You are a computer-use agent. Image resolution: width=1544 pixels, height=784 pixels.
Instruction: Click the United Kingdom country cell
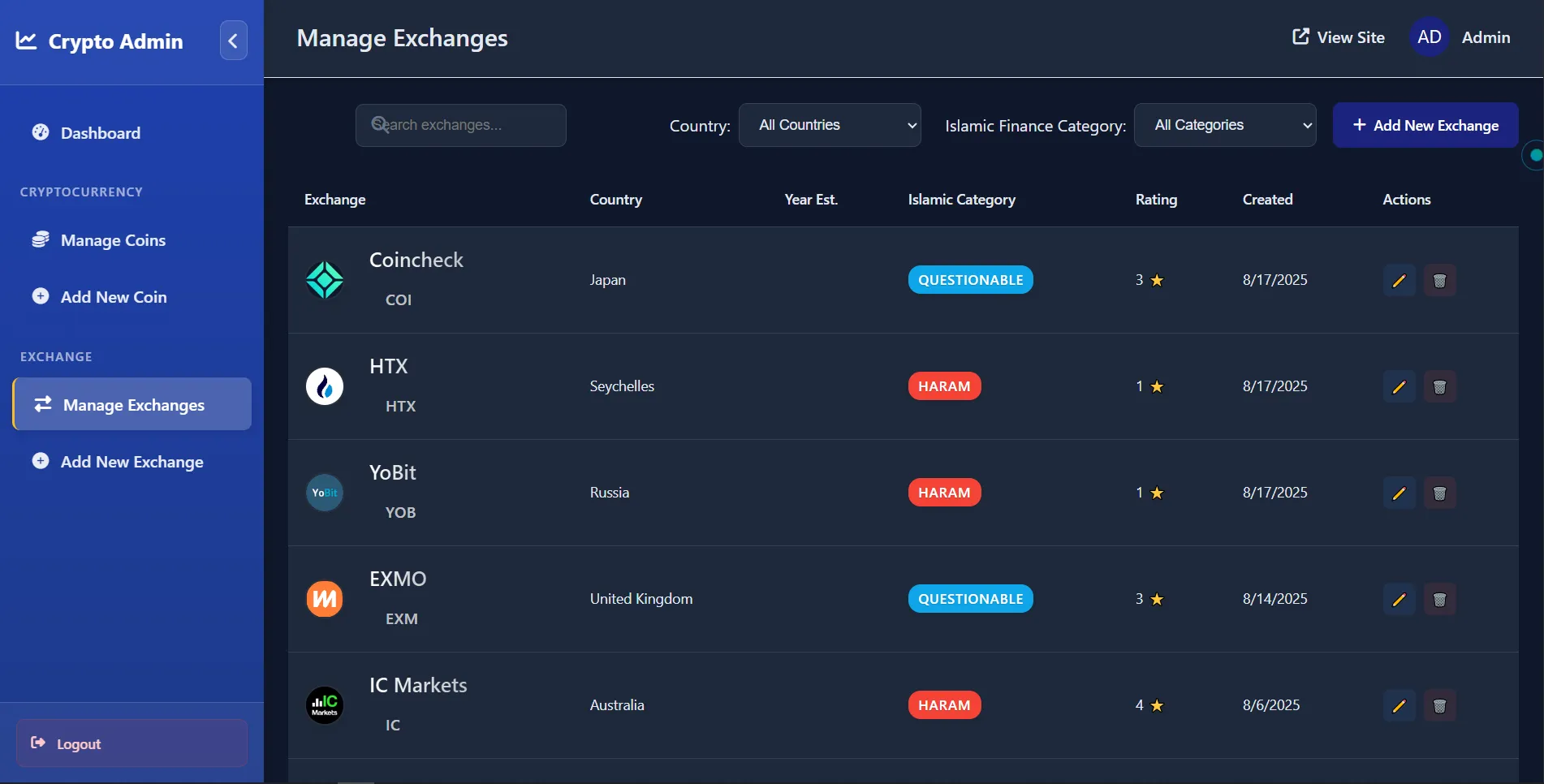pyautogui.click(x=641, y=599)
